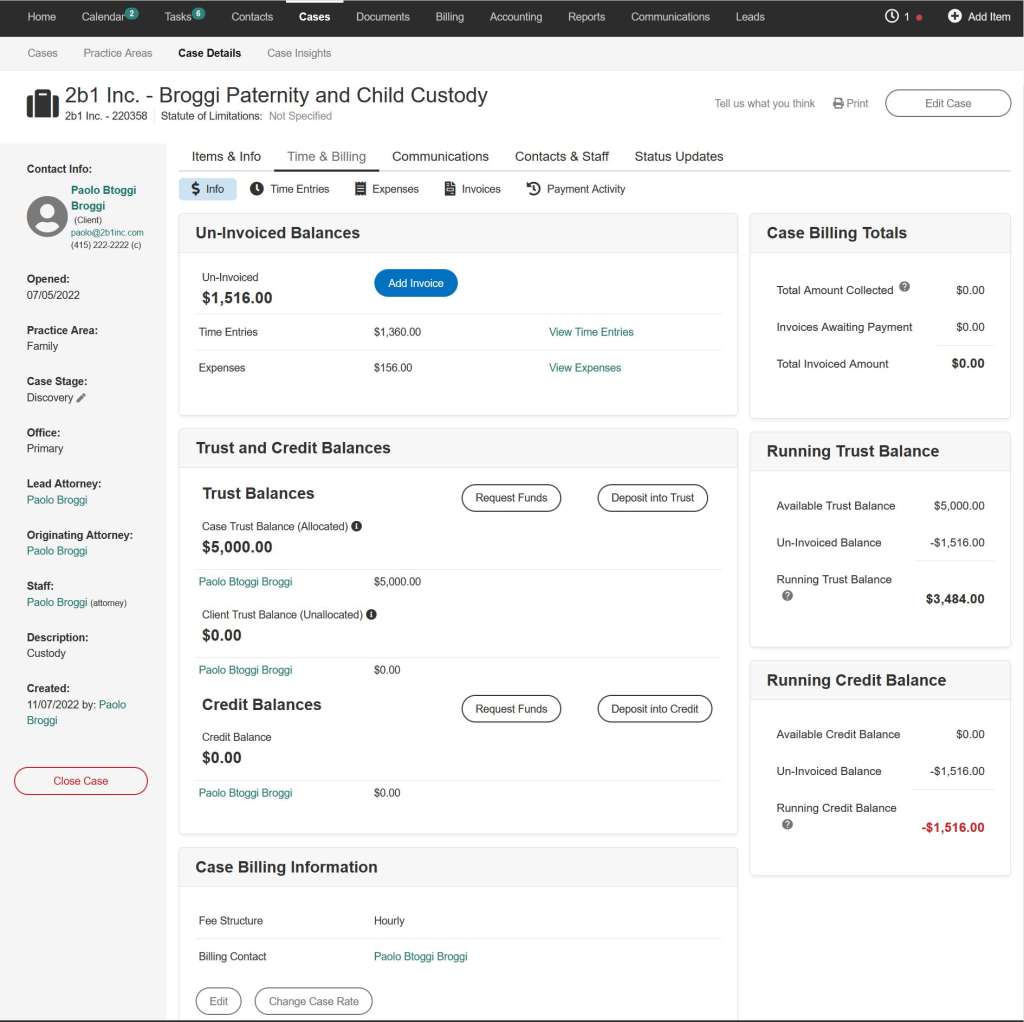Open View Time Entries link
This screenshot has height=1022, width=1024.
591,331
